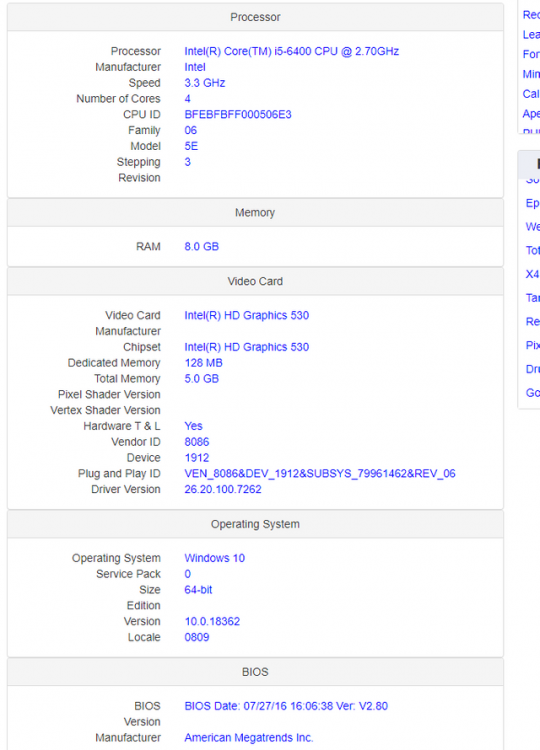Click the Hardware T & L label
The height and width of the screenshot is (750, 540).
click(122, 426)
